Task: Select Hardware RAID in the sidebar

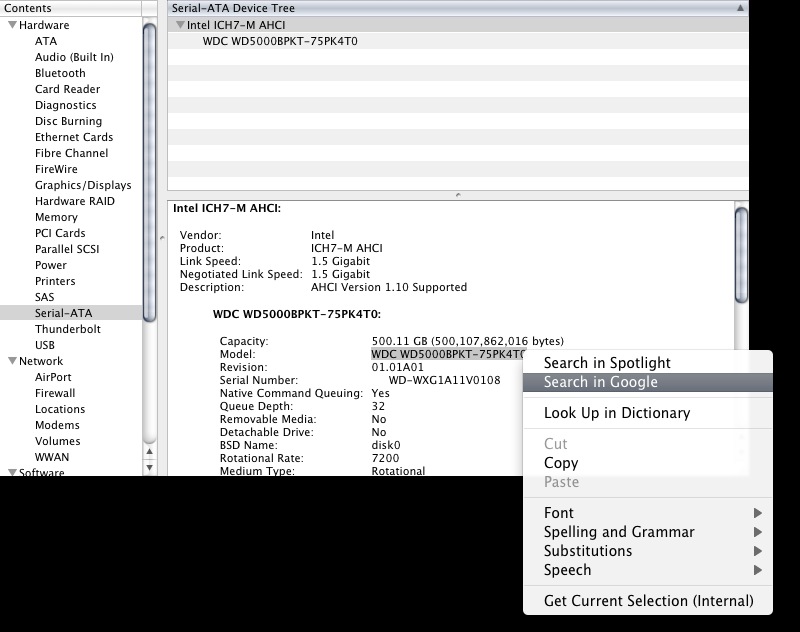Action: pos(74,201)
